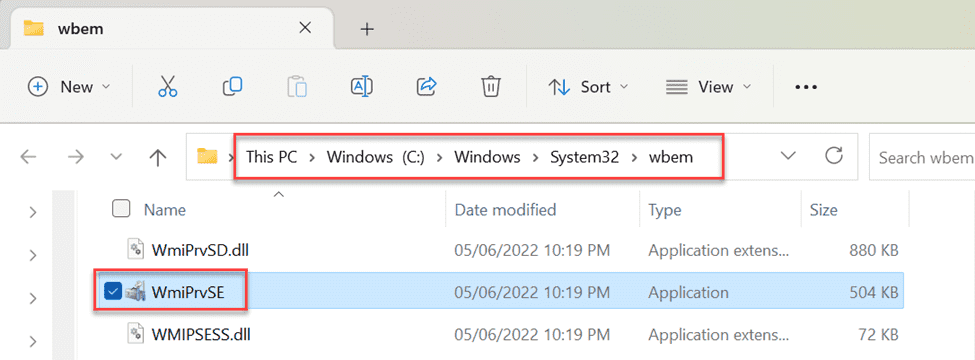Click Windows folder in the breadcrumb
The image size is (975, 360).
[x=487, y=157]
